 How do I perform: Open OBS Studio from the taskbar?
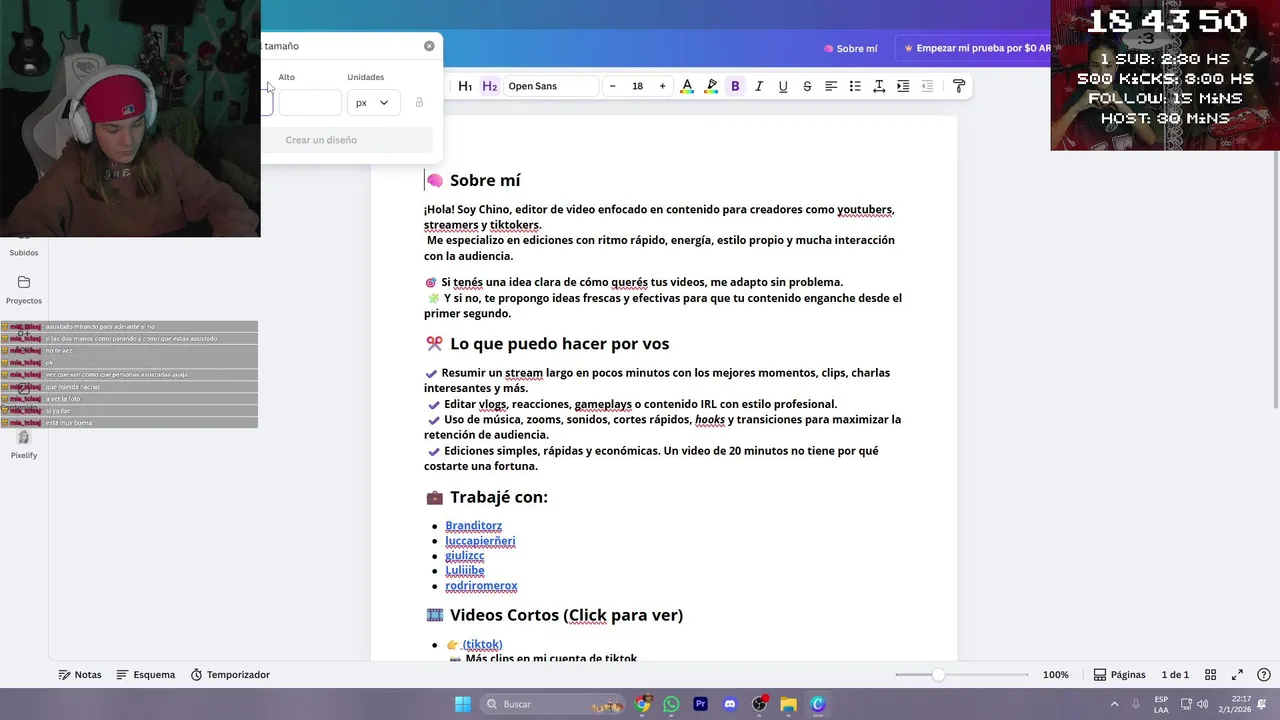click(759, 704)
